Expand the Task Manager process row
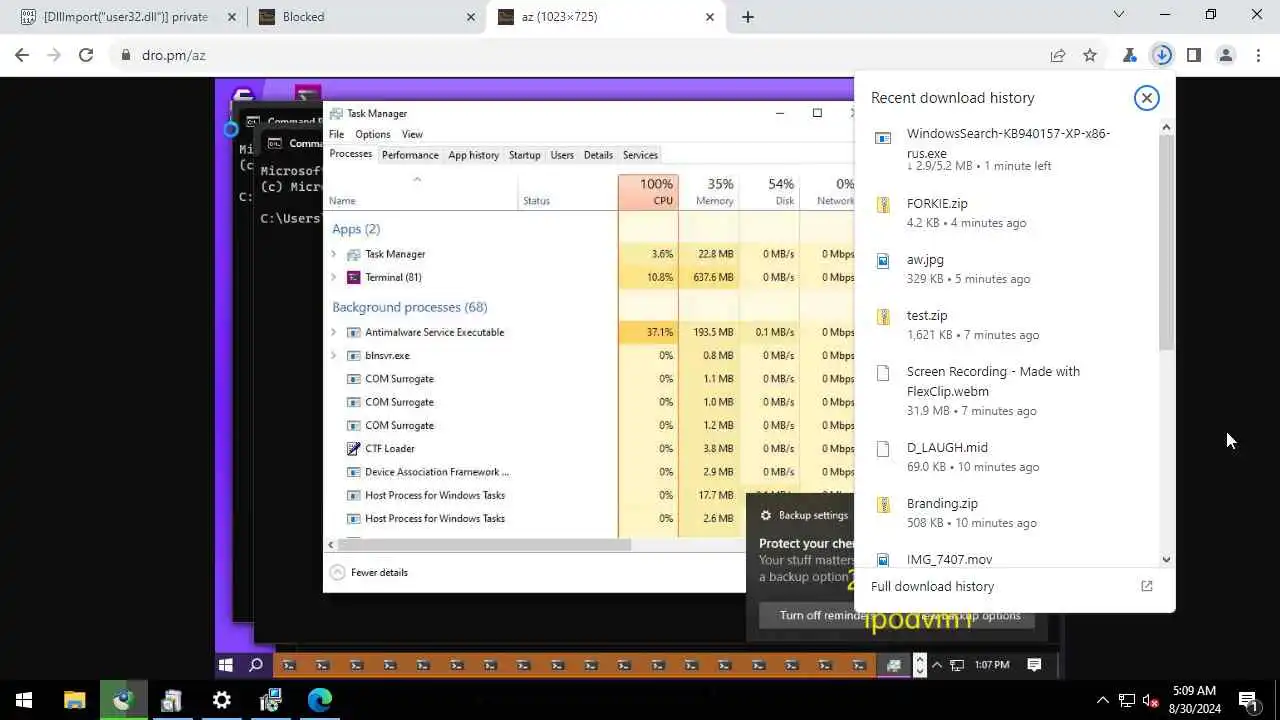This screenshot has height=720, width=1280. (334, 254)
